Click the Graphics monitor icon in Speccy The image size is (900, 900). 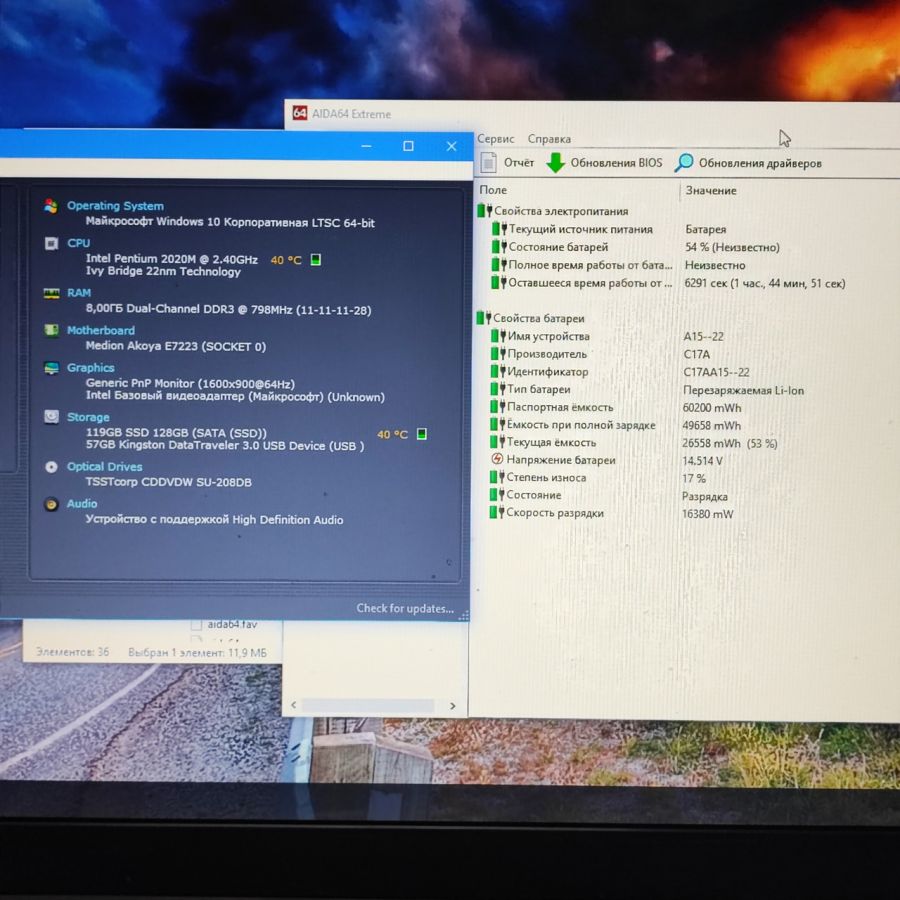tap(51, 368)
